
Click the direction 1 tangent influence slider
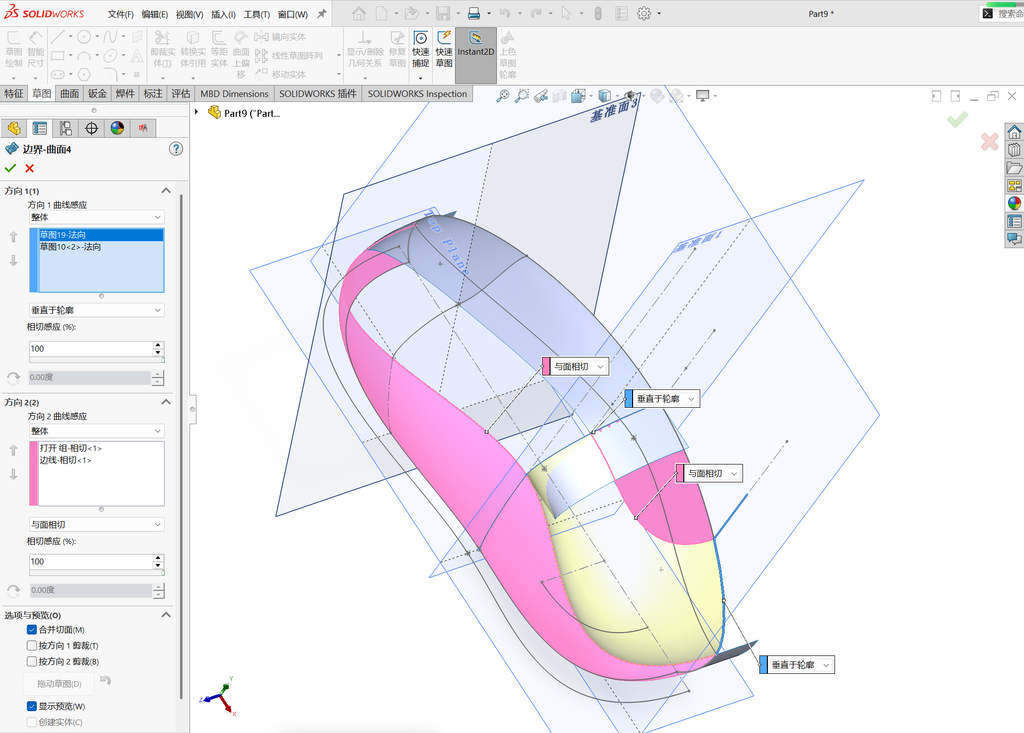coord(97,359)
